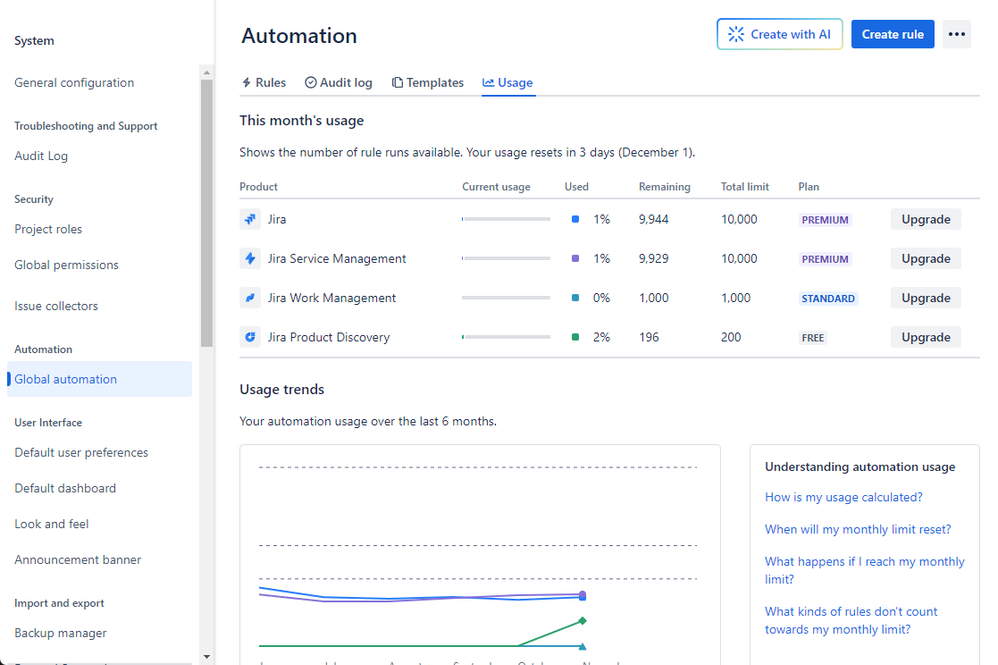This screenshot has width=998, height=665.
Task: Click the chart icon beside Usage
Action: (x=488, y=83)
